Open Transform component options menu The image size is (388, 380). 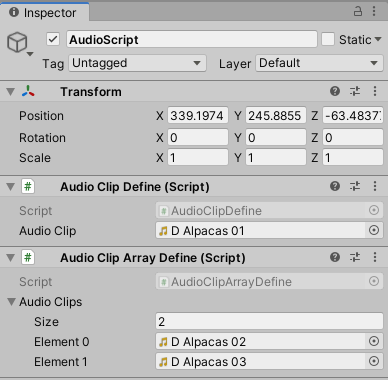[x=375, y=91]
